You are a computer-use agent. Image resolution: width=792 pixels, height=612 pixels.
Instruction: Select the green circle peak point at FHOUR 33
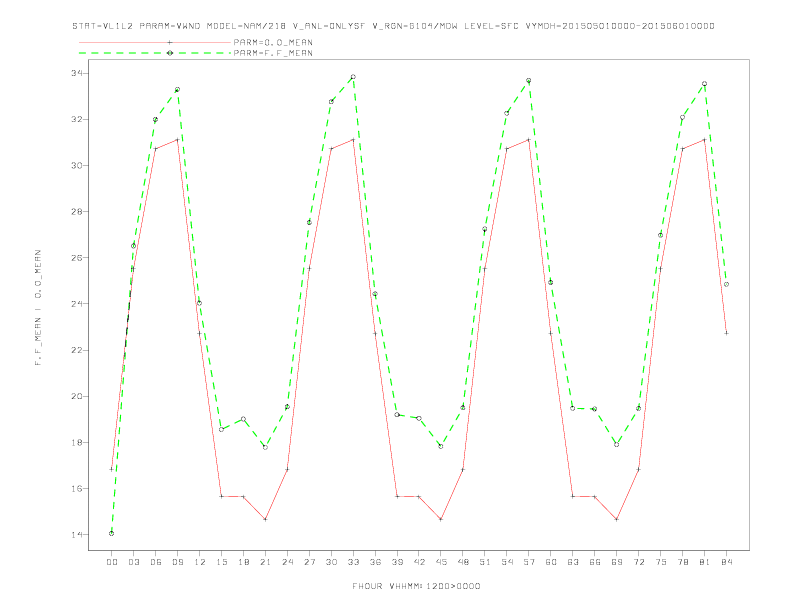pyautogui.click(x=353, y=77)
